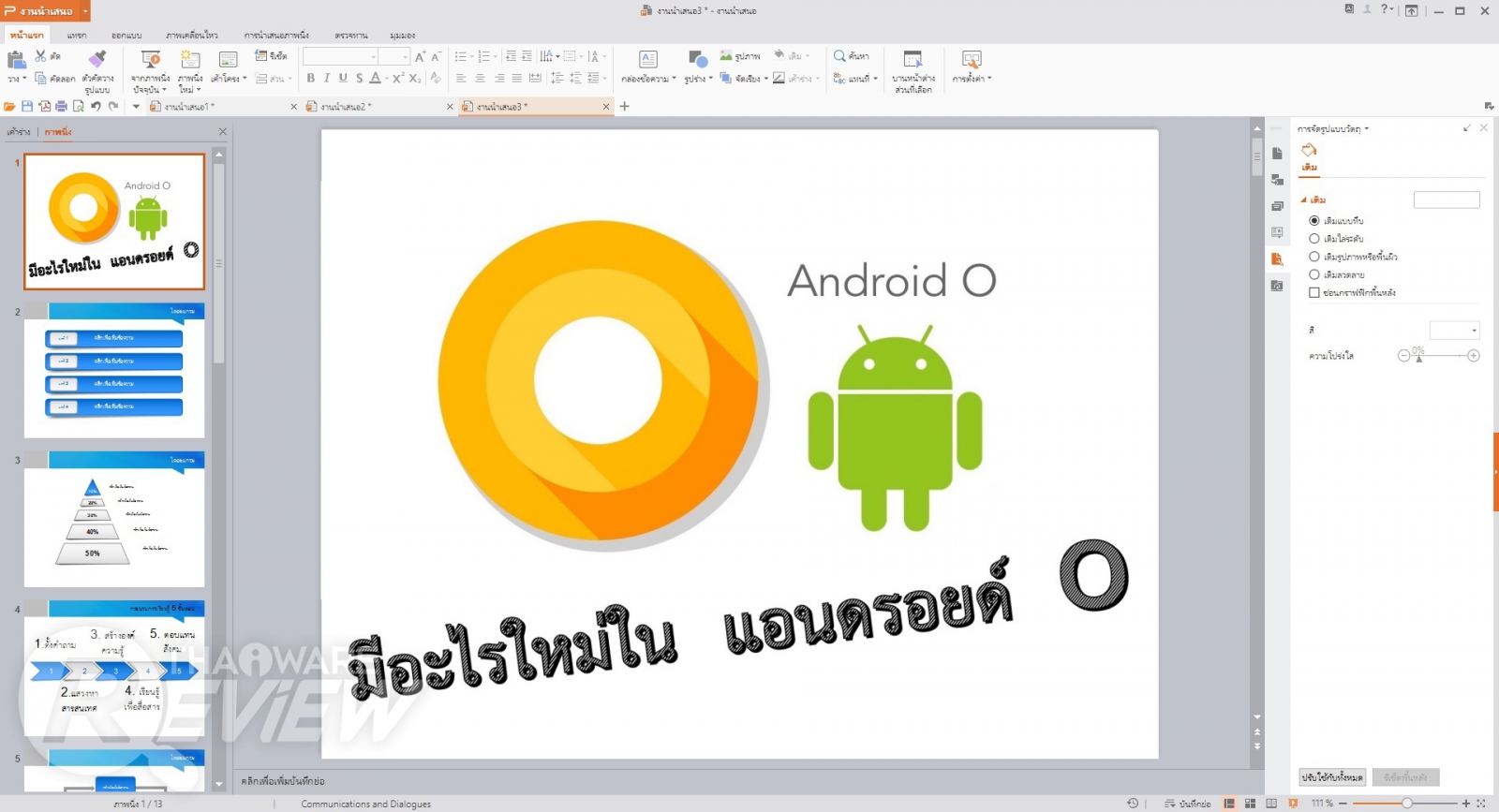Apply bold formatting with B icon
The height and width of the screenshot is (812, 1499).
pos(311,79)
